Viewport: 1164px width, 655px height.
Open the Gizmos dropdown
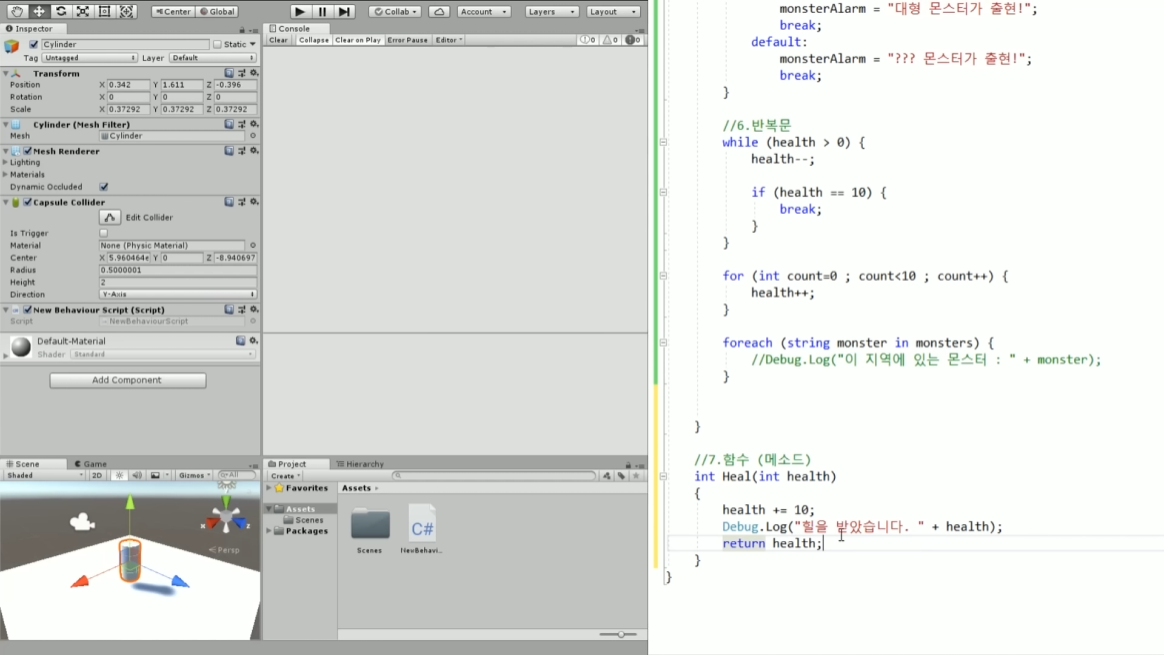[x=194, y=475]
